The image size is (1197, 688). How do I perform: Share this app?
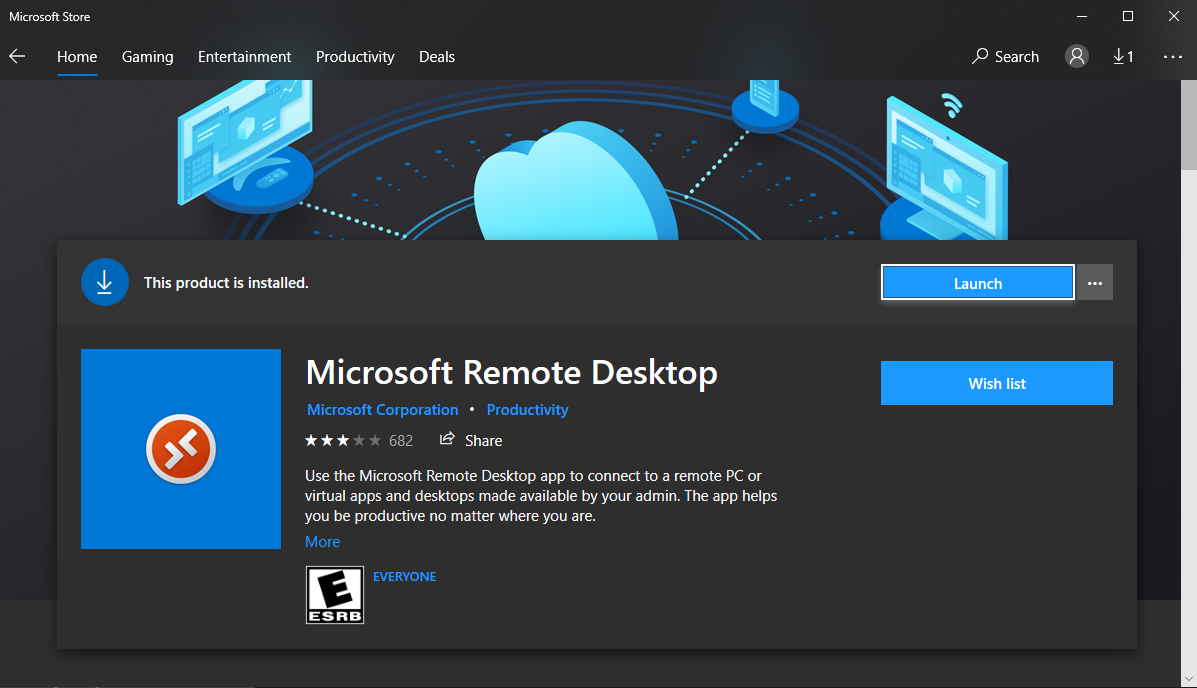[471, 441]
